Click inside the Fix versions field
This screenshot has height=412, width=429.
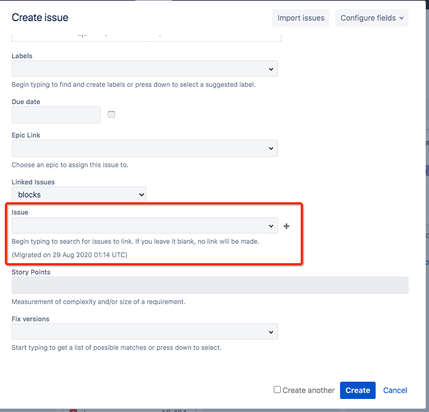pos(139,332)
